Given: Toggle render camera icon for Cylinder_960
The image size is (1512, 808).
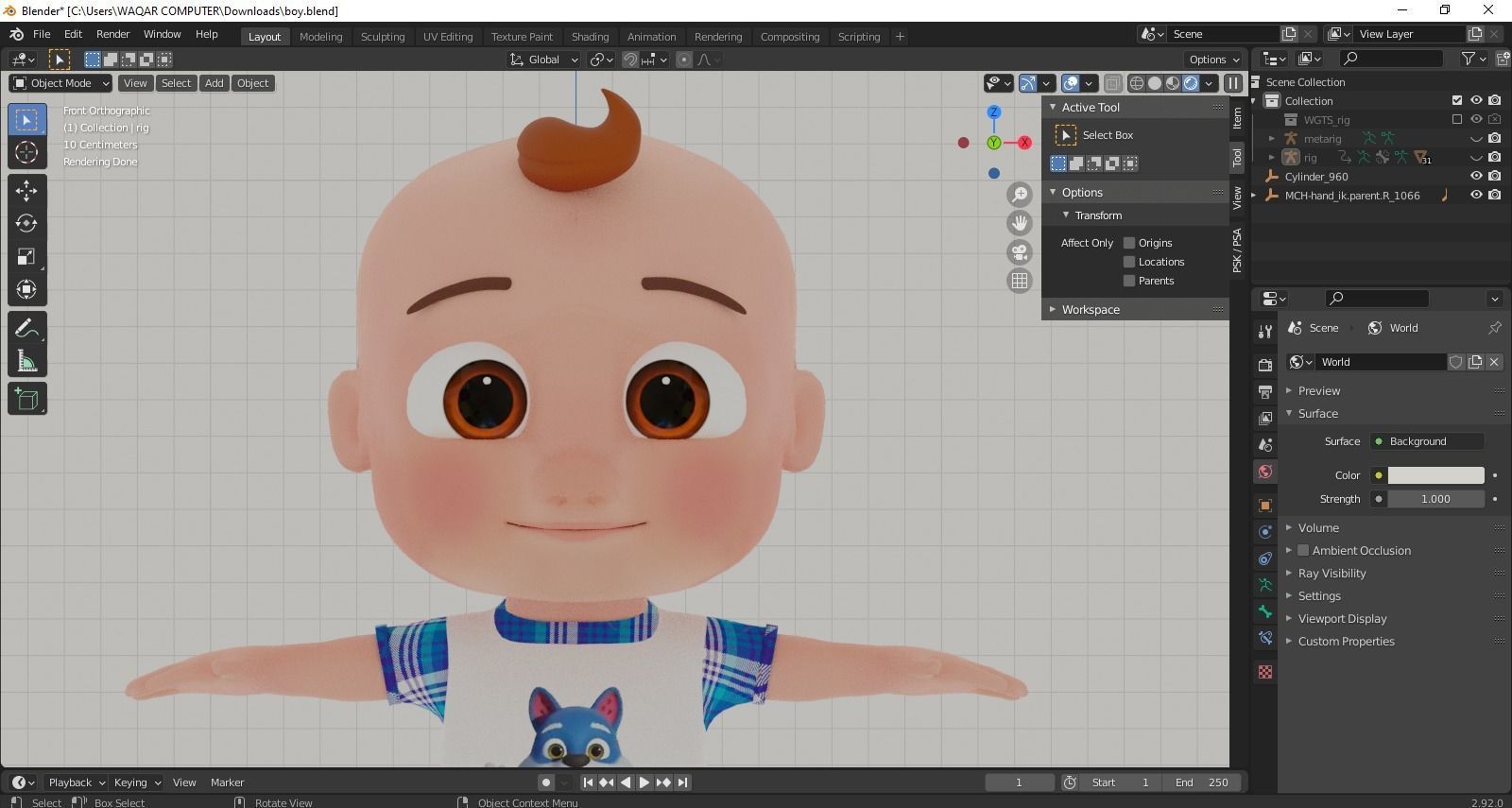Looking at the screenshot, I should pyautogui.click(x=1495, y=177).
